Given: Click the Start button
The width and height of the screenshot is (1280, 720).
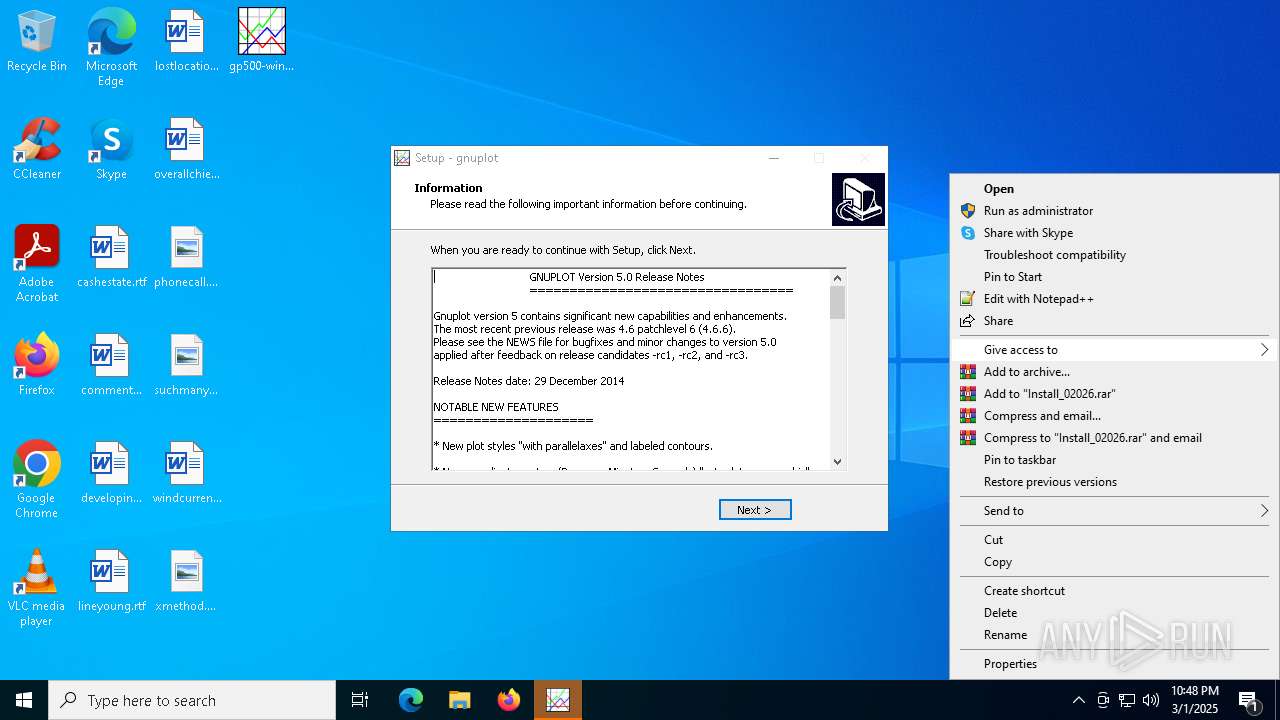Looking at the screenshot, I should (24, 700).
